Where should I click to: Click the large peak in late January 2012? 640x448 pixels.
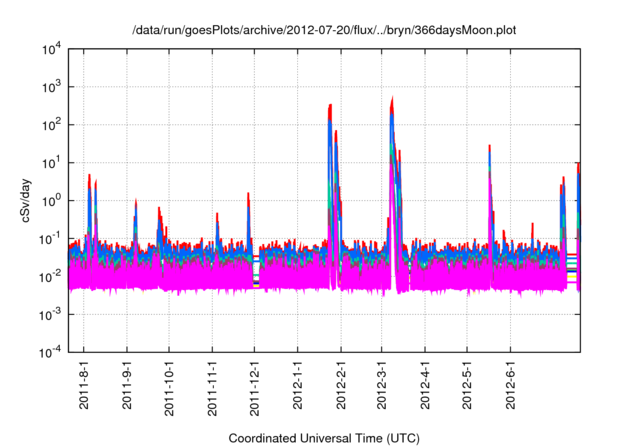[x=330, y=106]
